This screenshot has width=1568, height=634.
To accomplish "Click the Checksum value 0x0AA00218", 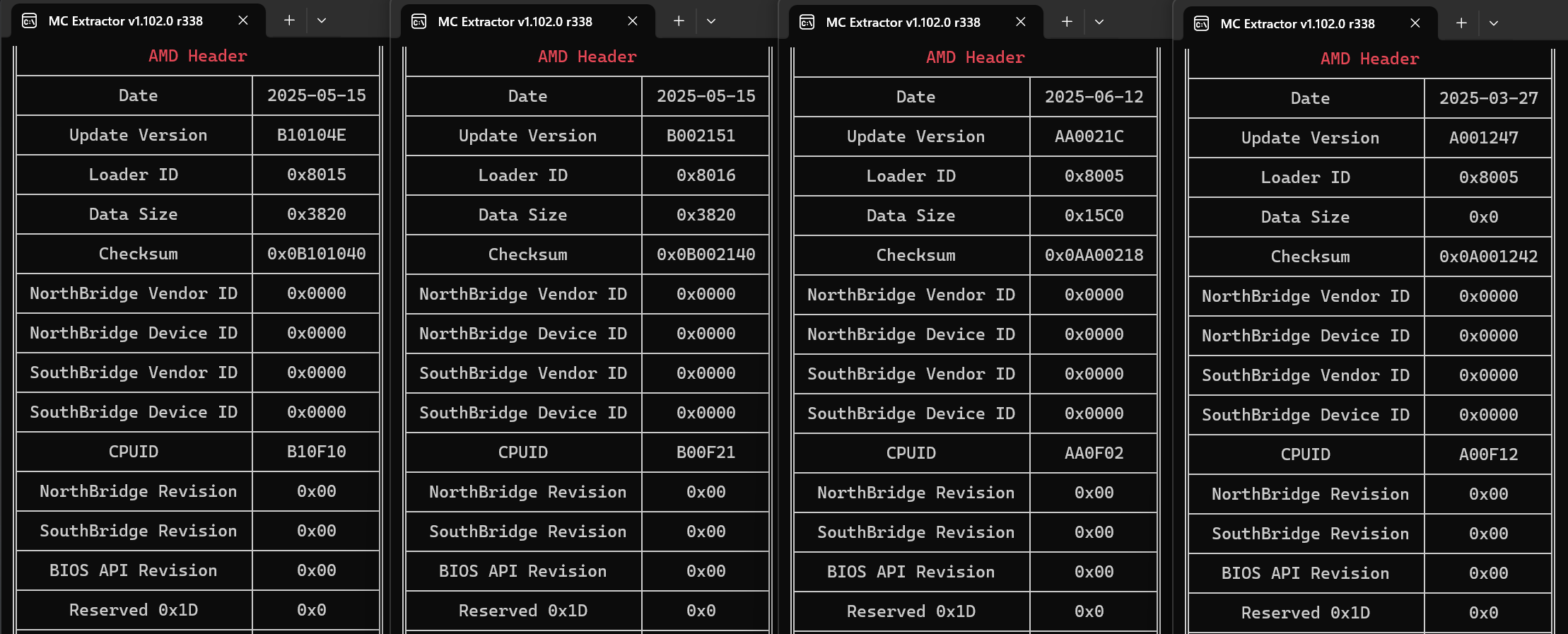I will click(x=1094, y=255).
